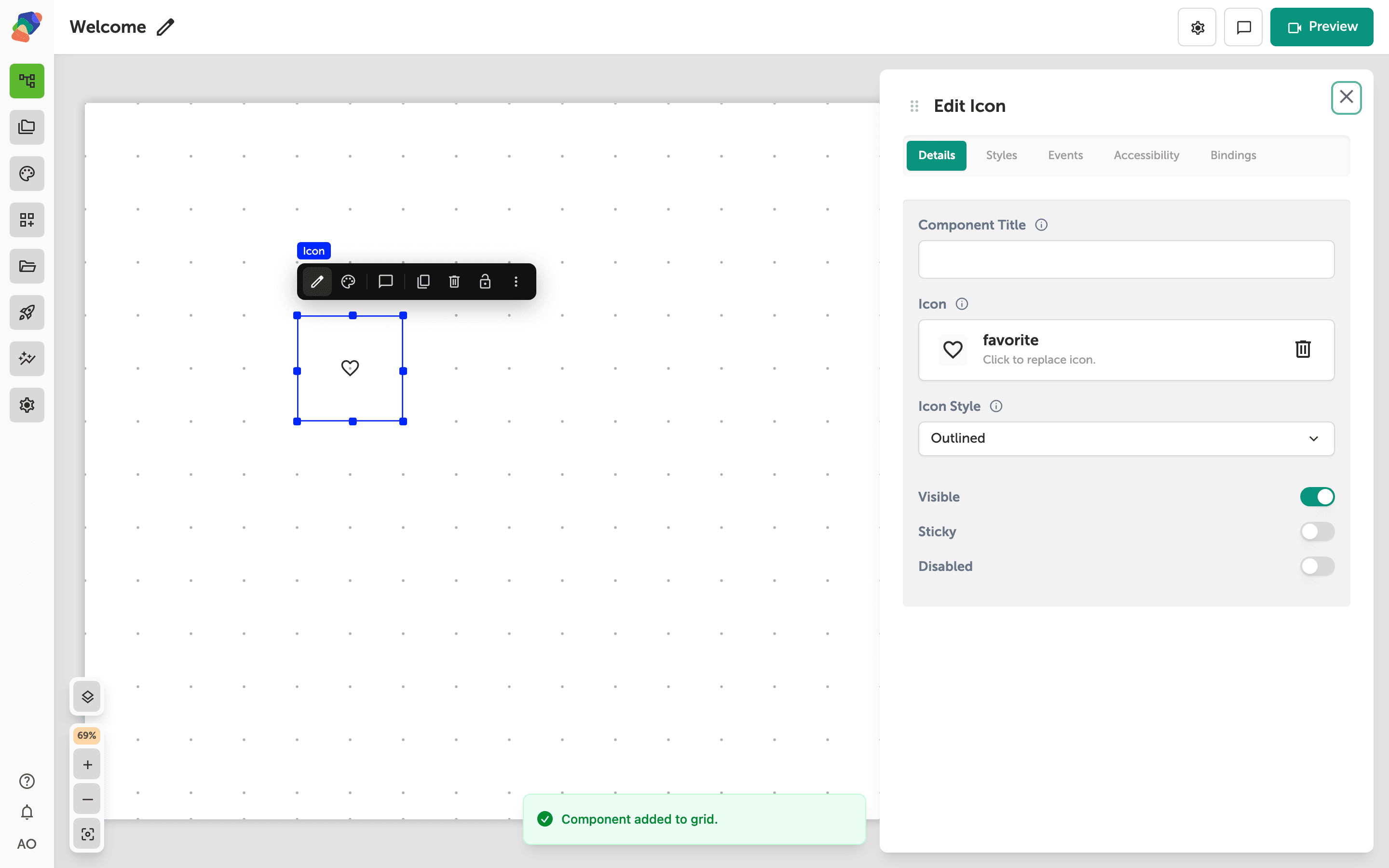This screenshot has height=868, width=1389.
Task: Click the zoom out minus button
Action: pyautogui.click(x=87, y=799)
